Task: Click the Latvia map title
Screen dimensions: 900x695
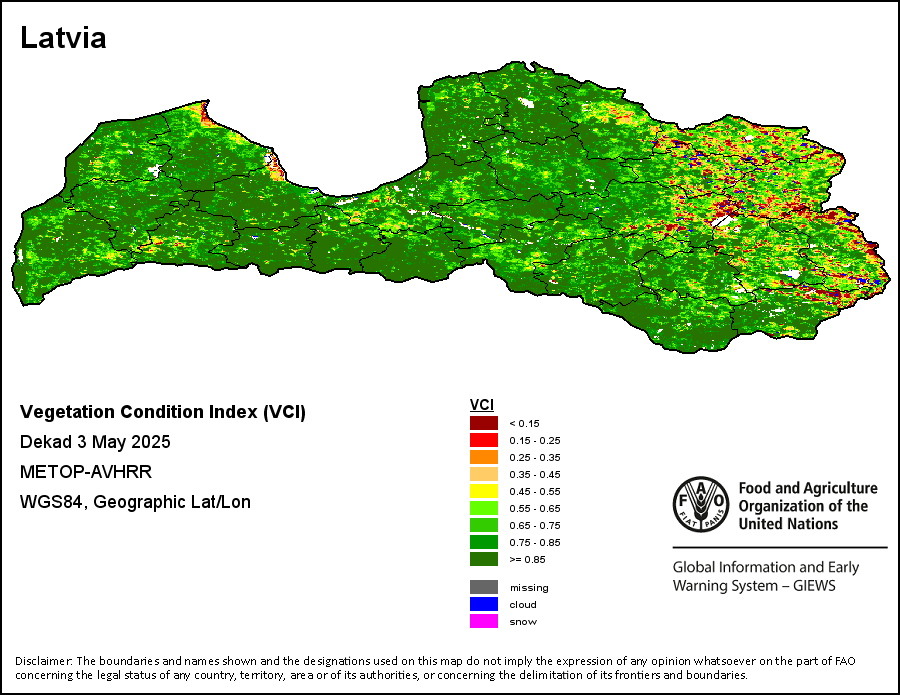Action: click(x=63, y=38)
